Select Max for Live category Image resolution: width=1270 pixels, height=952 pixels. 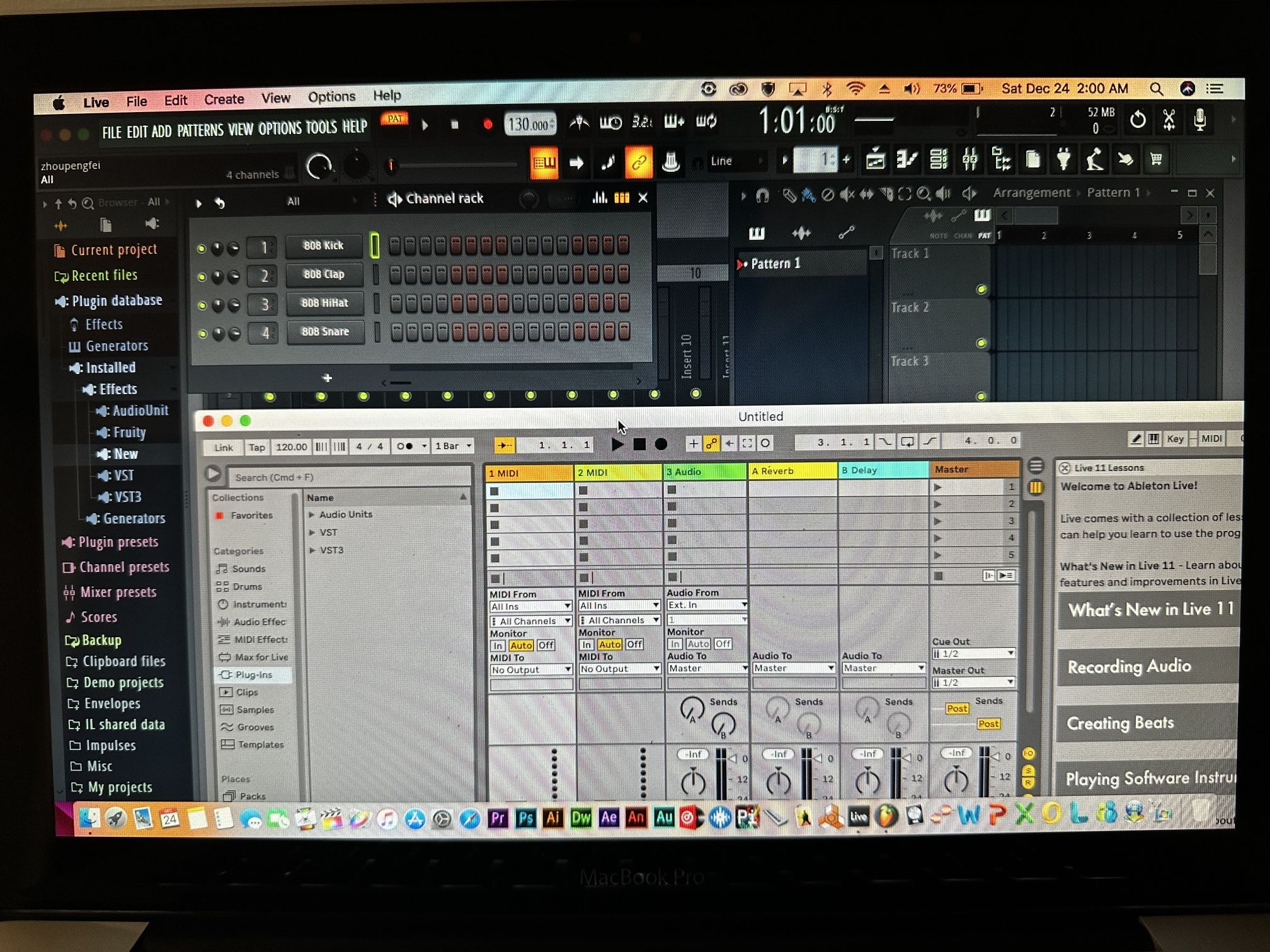[253, 657]
